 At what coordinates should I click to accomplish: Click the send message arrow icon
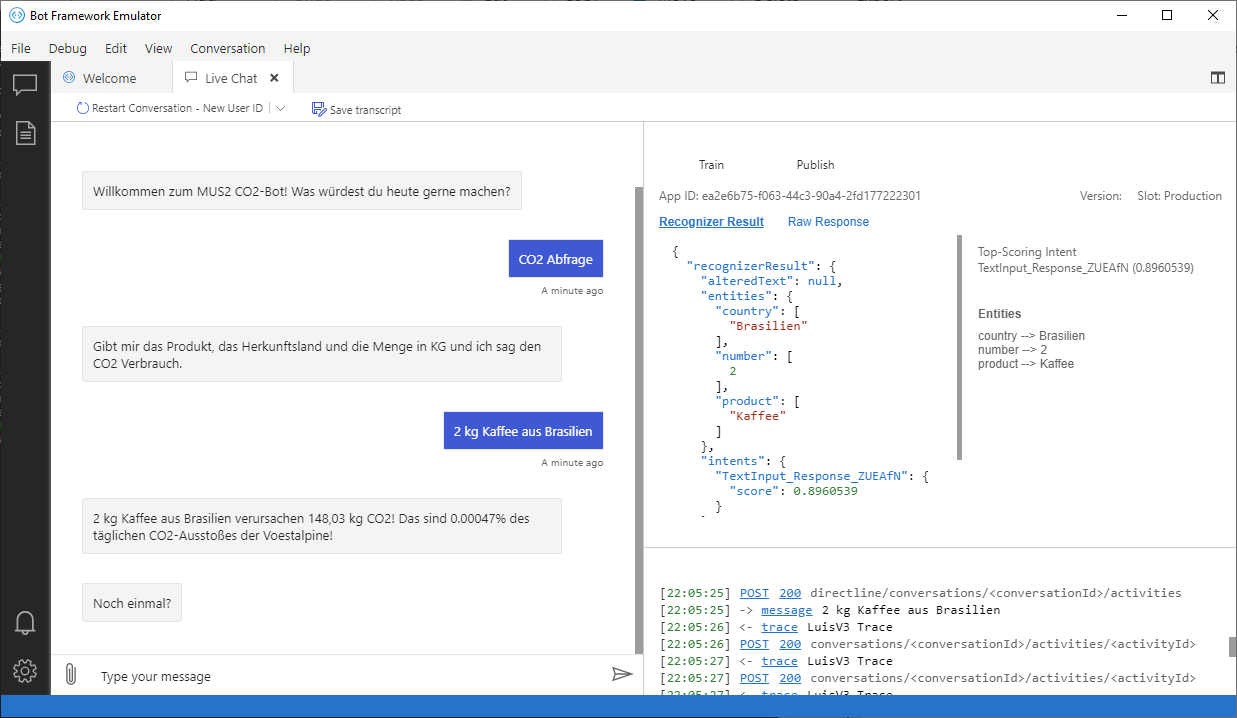(622, 675)
